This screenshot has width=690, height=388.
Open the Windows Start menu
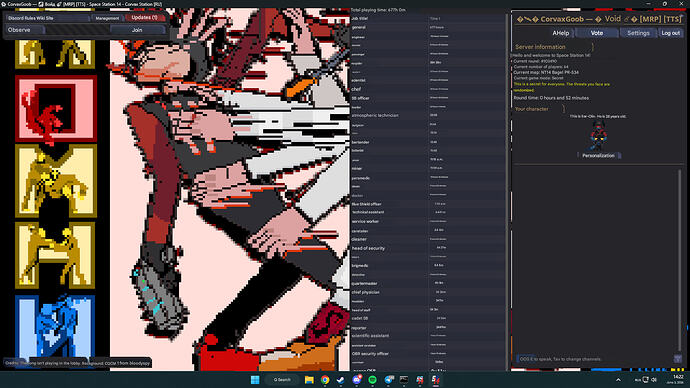255,380
